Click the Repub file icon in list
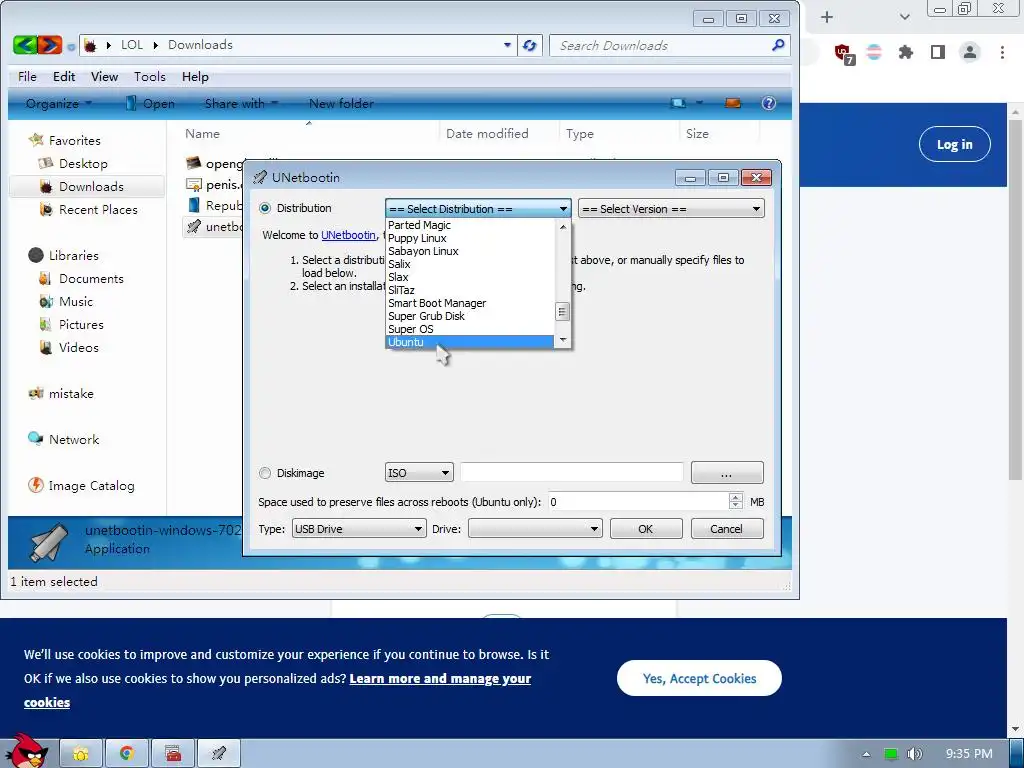Viewport: 1024px width, 768px height. click(x=193, y=205)
